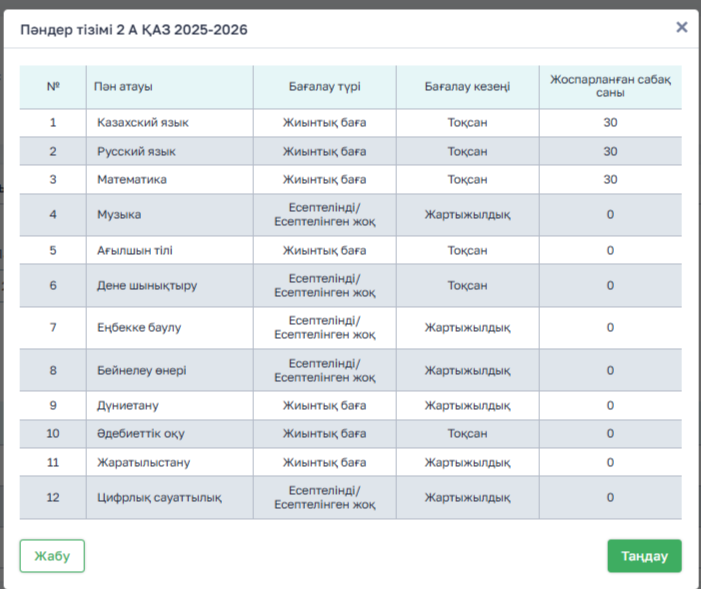Select the Казахский язык row
This screenshot has width=701, height=589.
(x=143, y=123)
